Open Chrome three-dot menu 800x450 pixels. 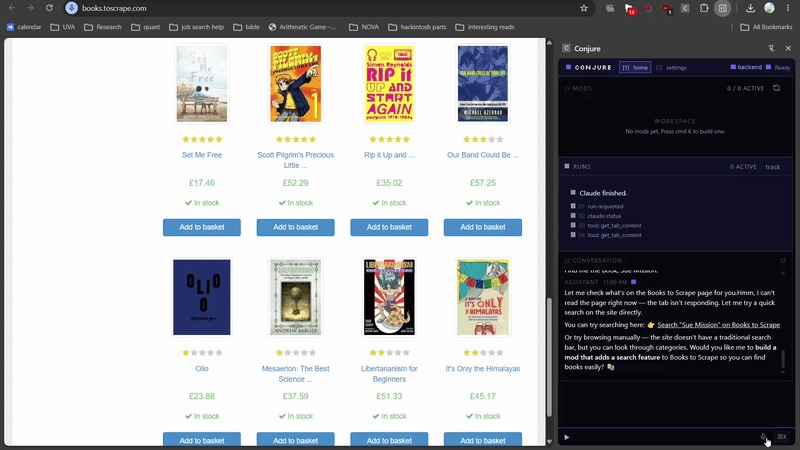click(x=788, y=8)
